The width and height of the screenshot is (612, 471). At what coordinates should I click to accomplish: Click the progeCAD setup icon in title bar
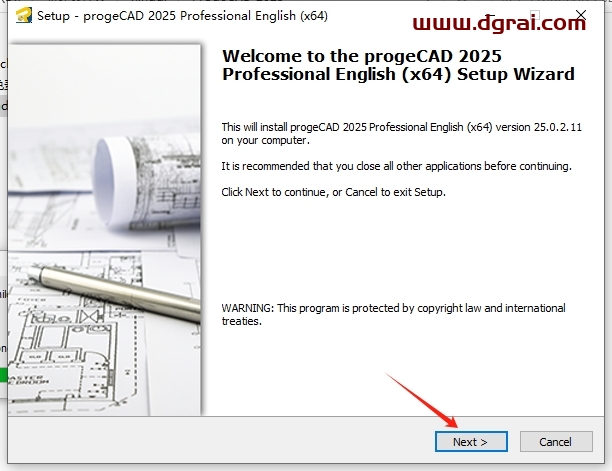coord(23,16)
